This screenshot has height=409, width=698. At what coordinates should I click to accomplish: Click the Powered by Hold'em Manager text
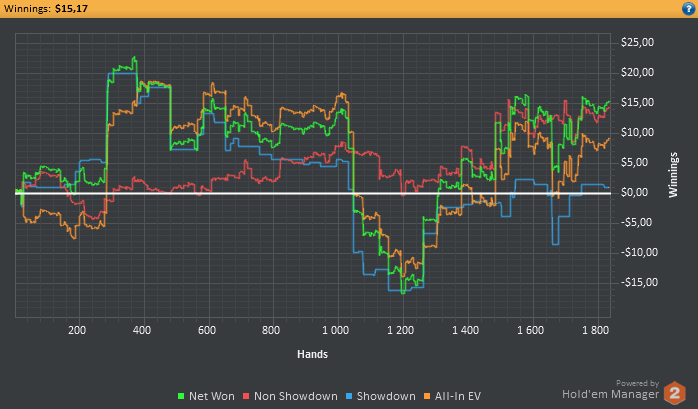pos(611,389)
